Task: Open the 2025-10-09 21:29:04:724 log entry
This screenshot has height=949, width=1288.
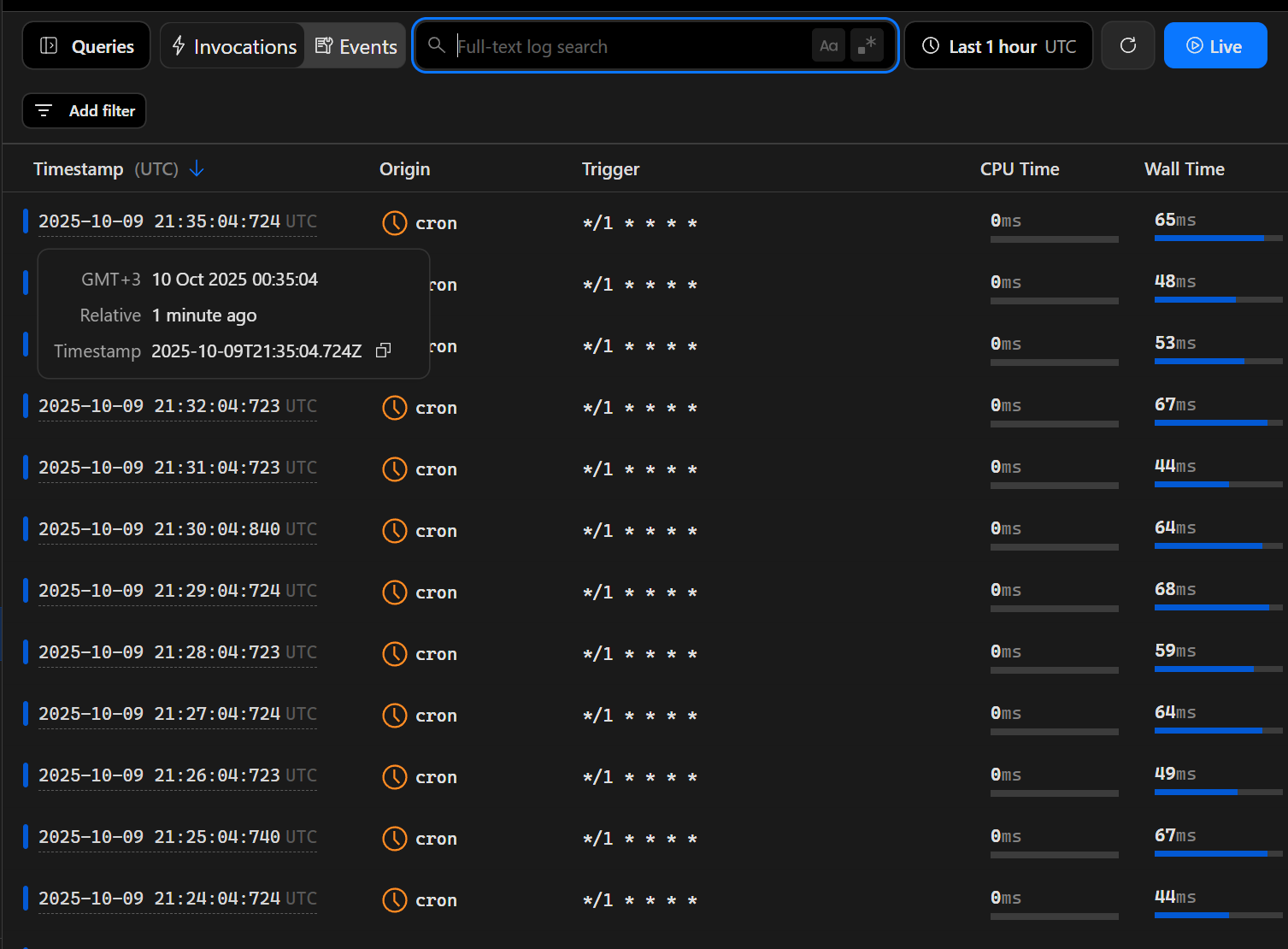Action: [x=178, y=591]
